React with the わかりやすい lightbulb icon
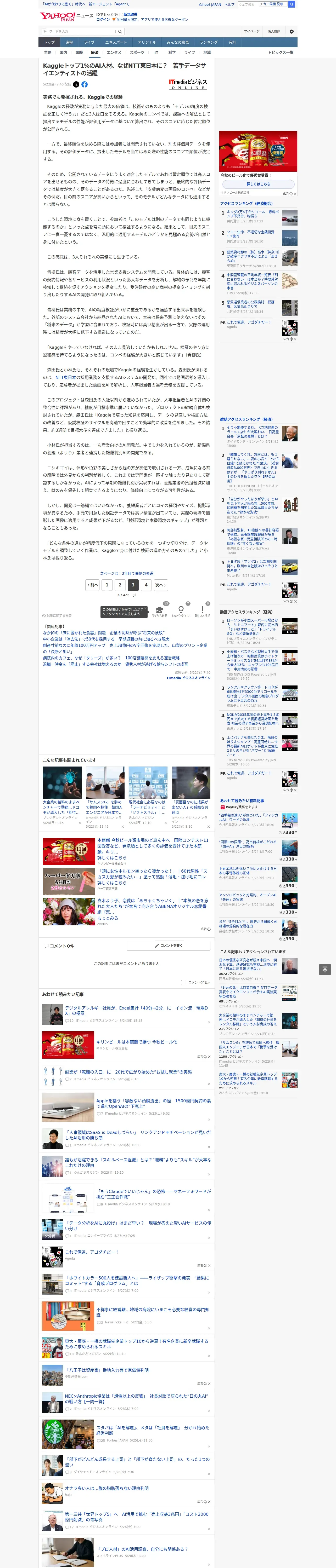 click(181, 610)
